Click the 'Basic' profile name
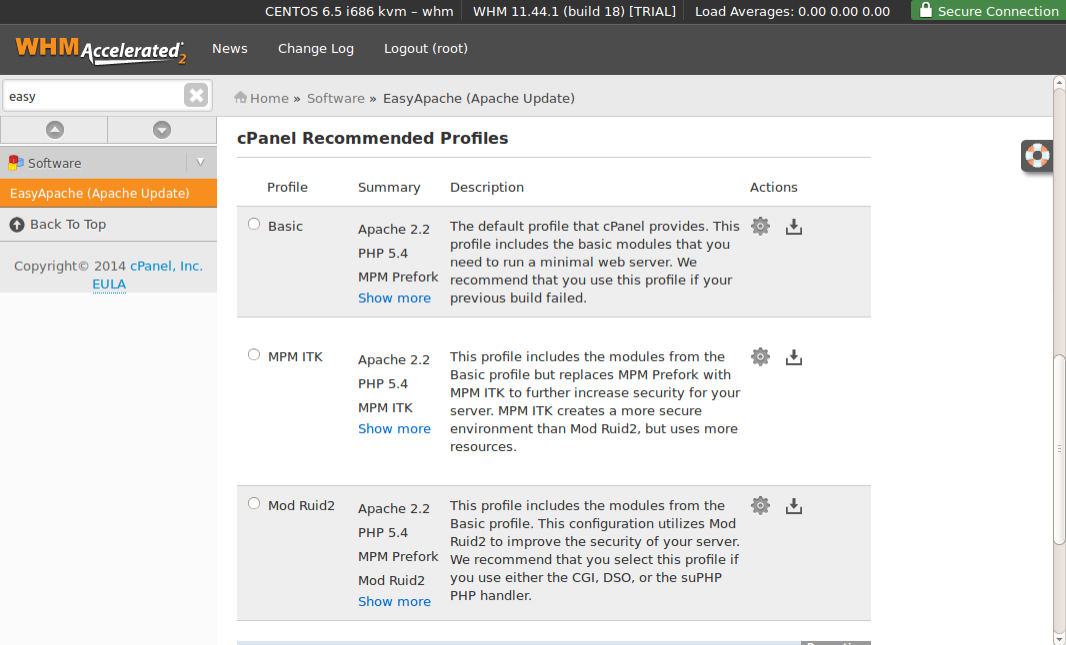 286,226
